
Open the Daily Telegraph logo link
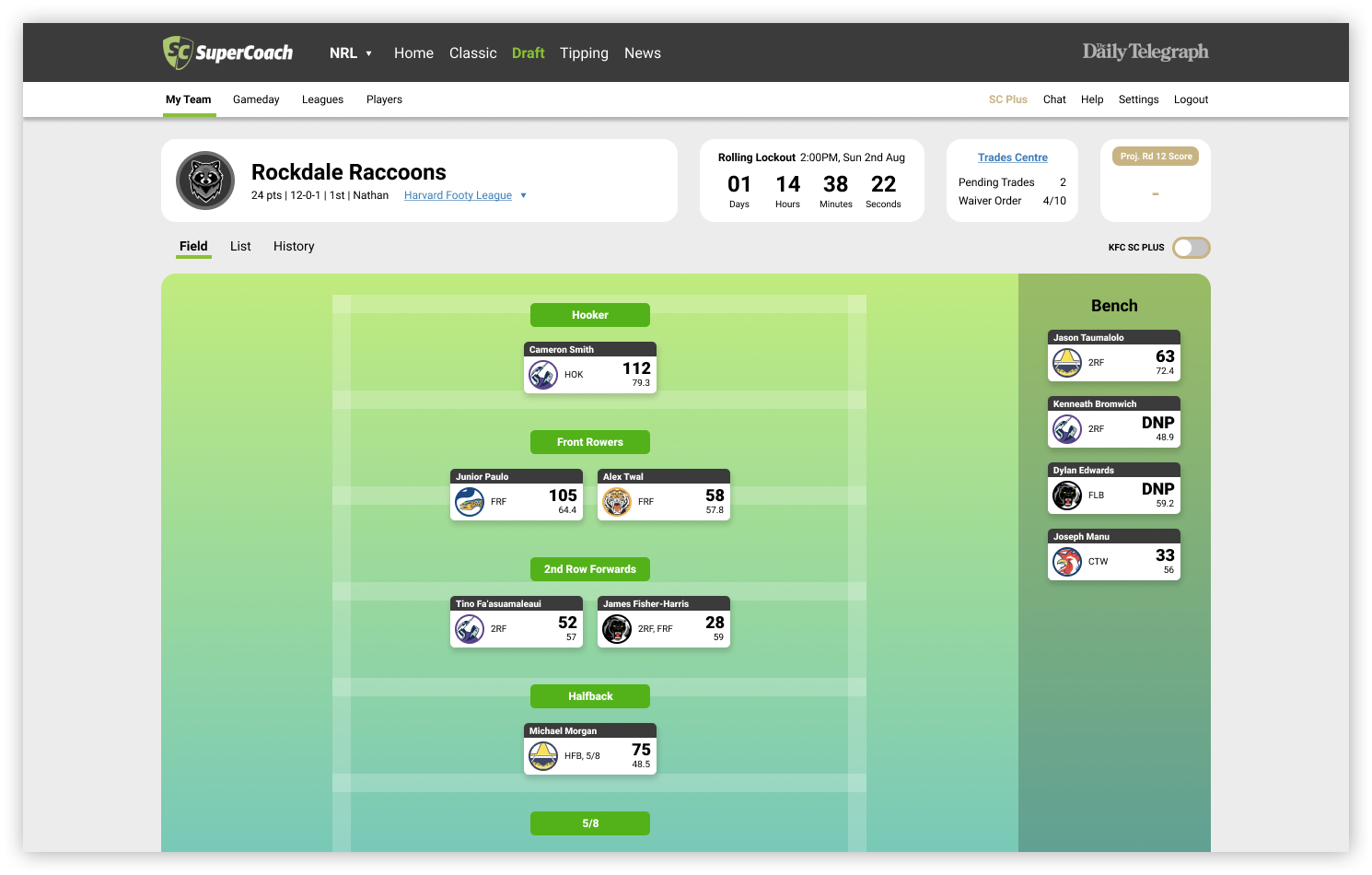click(1145, 52)
